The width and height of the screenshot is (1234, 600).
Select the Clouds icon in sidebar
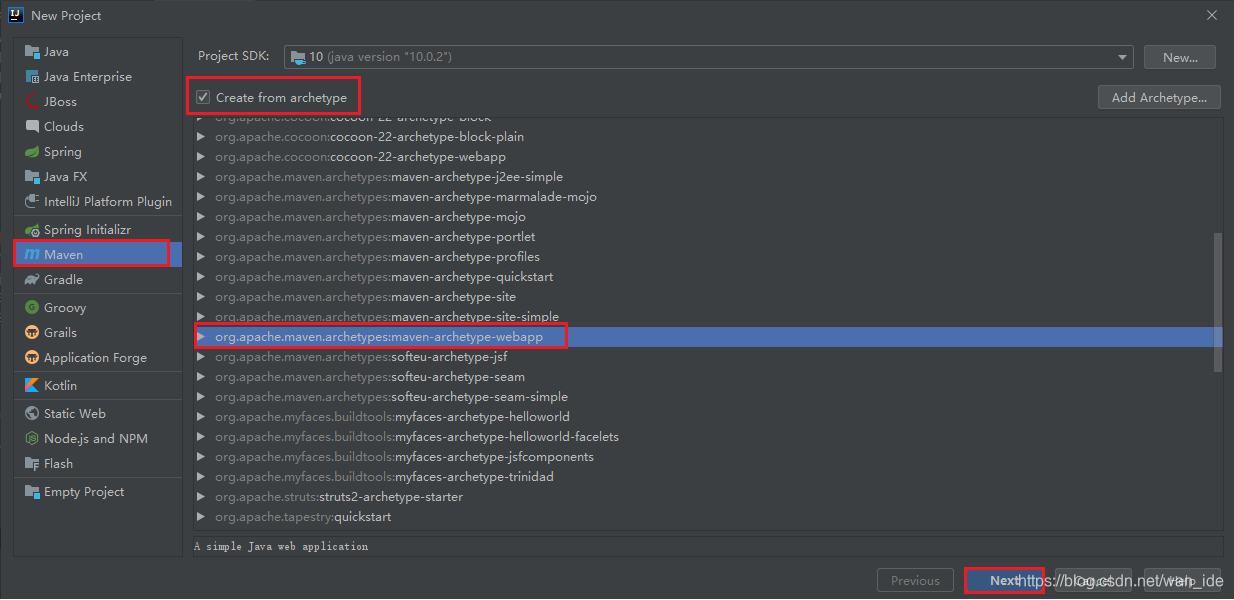coord(32,127)
